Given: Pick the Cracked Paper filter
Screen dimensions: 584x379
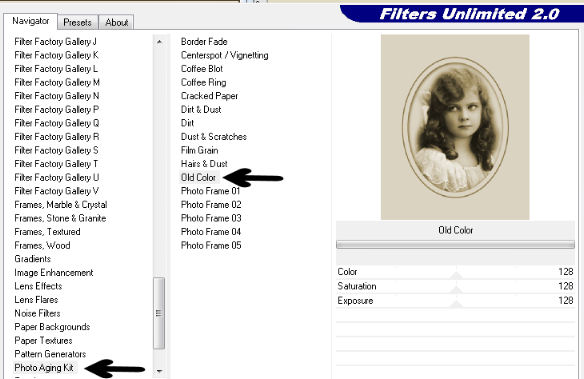Looking at the screenshot, I should 209,96.
